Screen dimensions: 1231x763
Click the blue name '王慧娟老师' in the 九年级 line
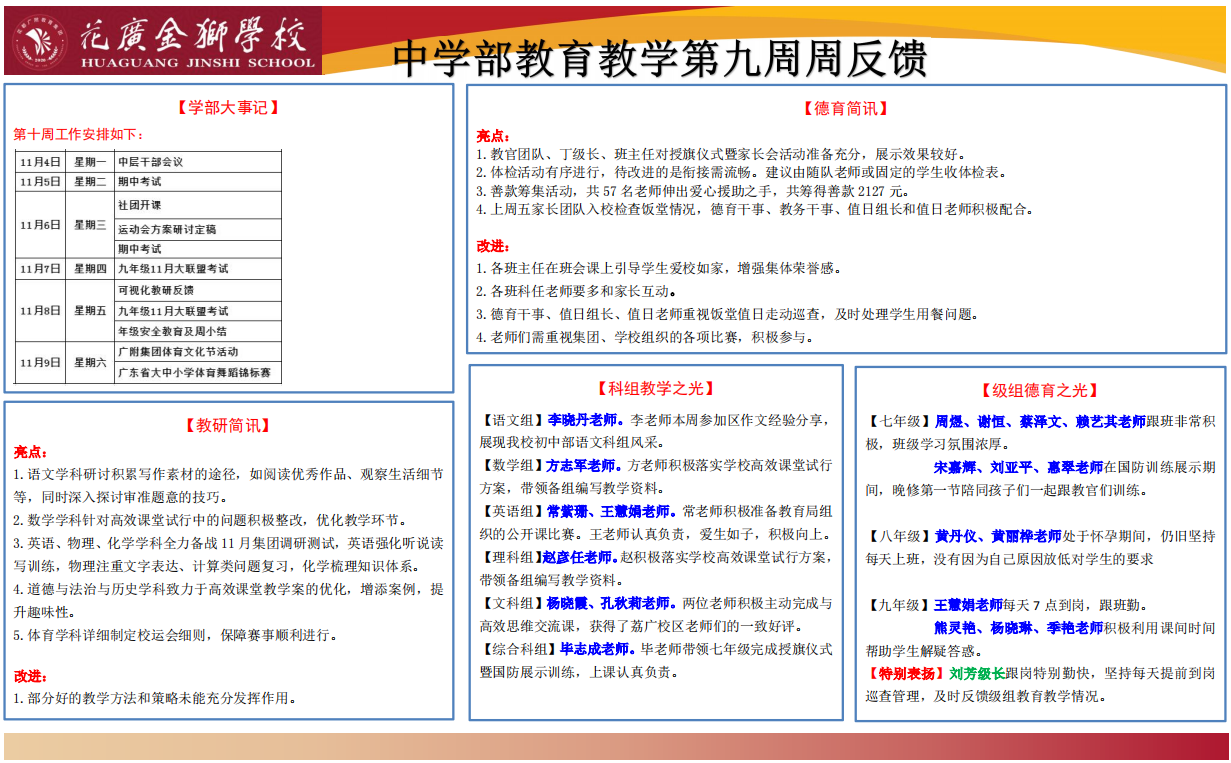pos(968,605)
